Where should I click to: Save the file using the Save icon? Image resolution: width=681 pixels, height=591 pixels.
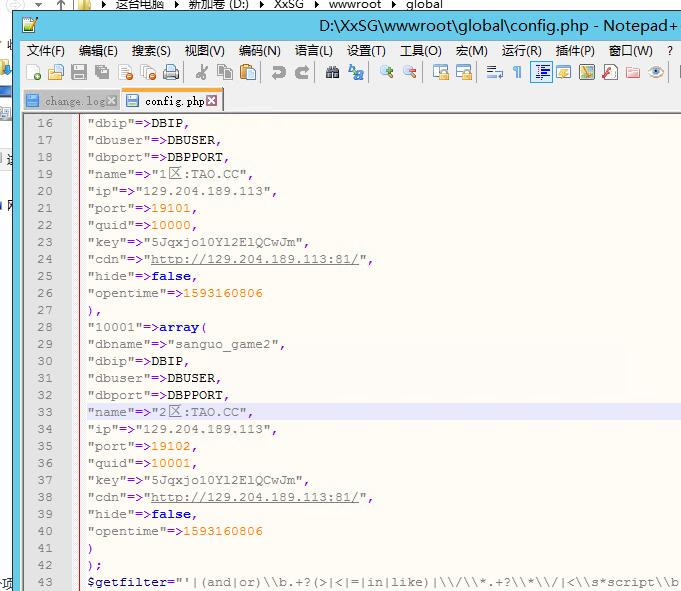[79, 72]
